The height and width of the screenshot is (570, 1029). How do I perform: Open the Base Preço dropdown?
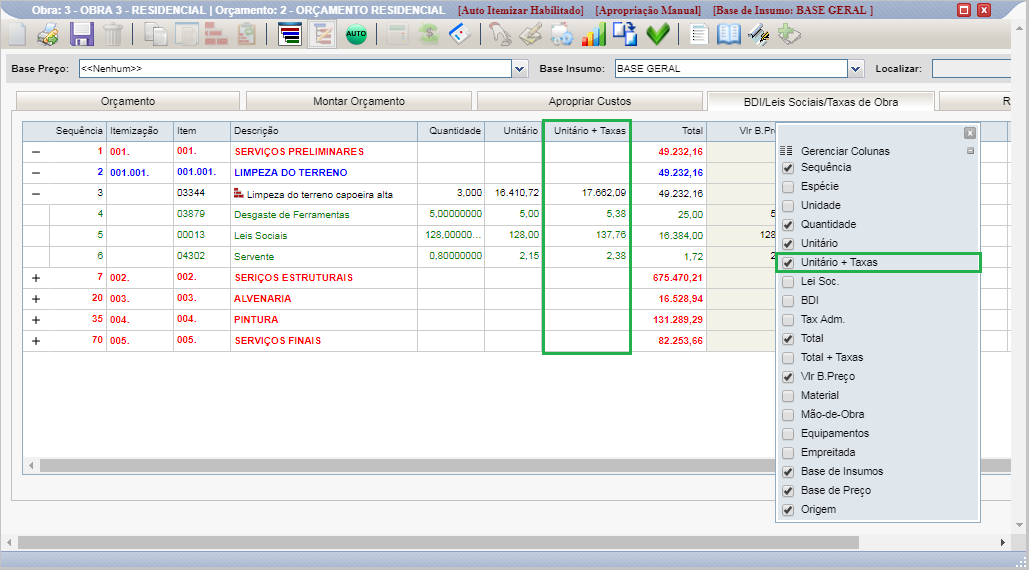[x=520, y=68]
